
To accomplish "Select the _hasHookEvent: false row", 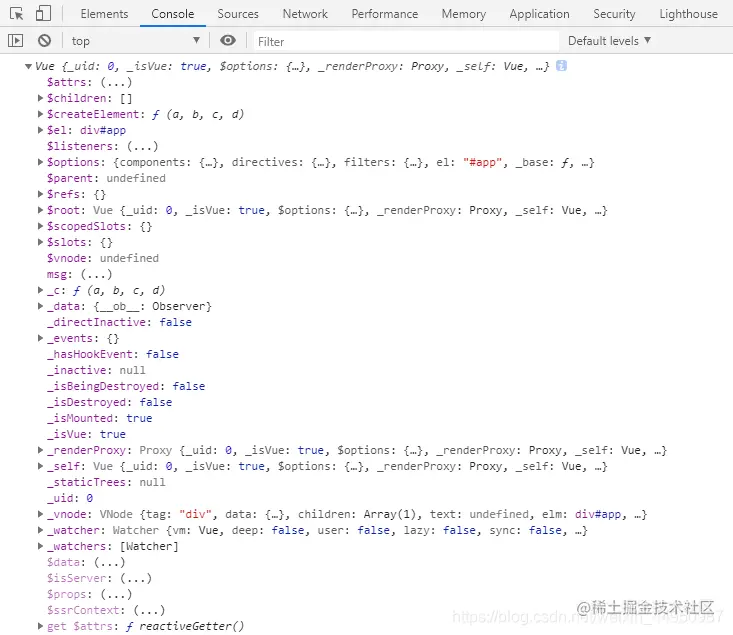I will point(113,354).
